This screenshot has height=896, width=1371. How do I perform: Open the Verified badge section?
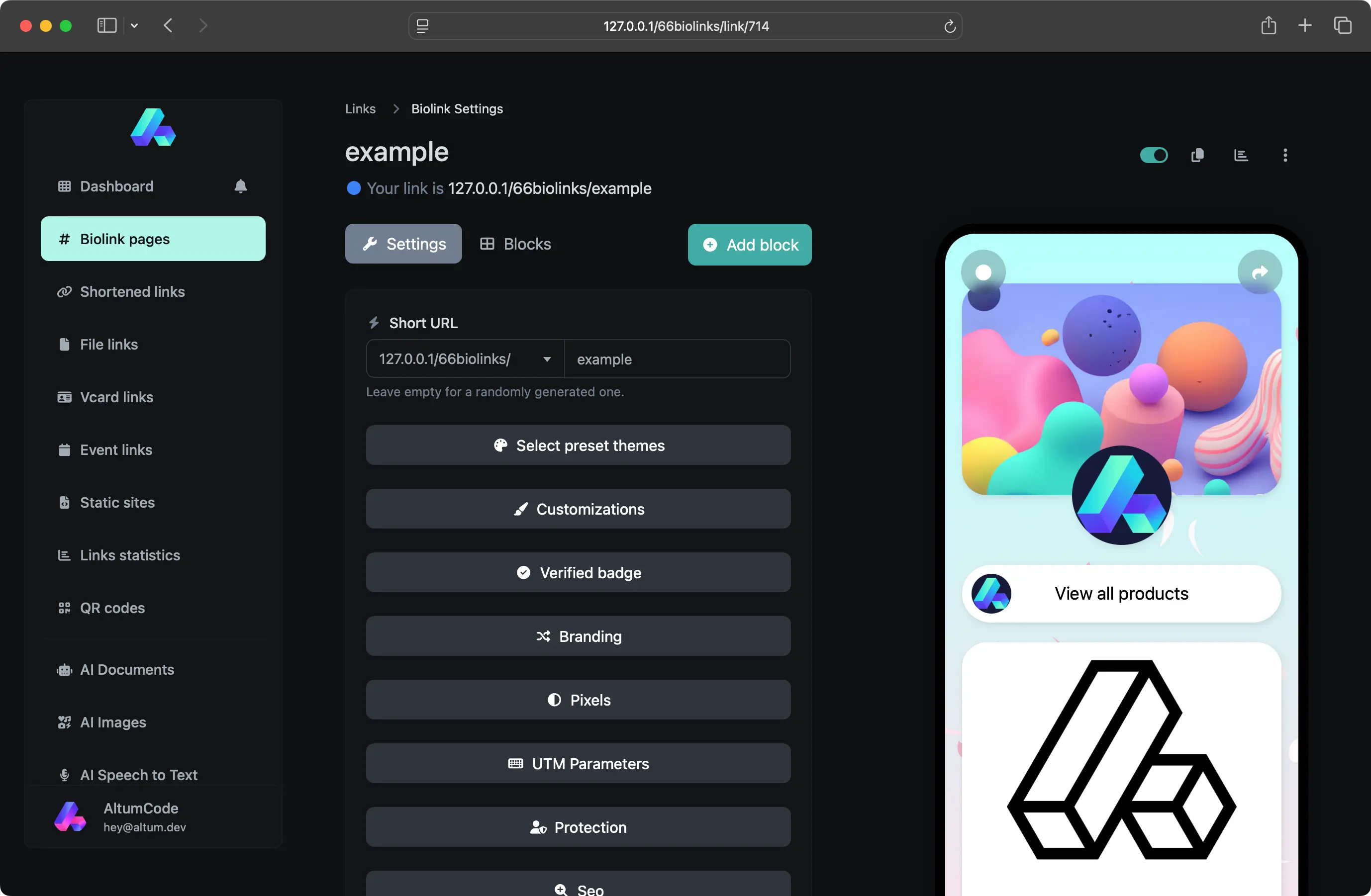click(578, 572)
